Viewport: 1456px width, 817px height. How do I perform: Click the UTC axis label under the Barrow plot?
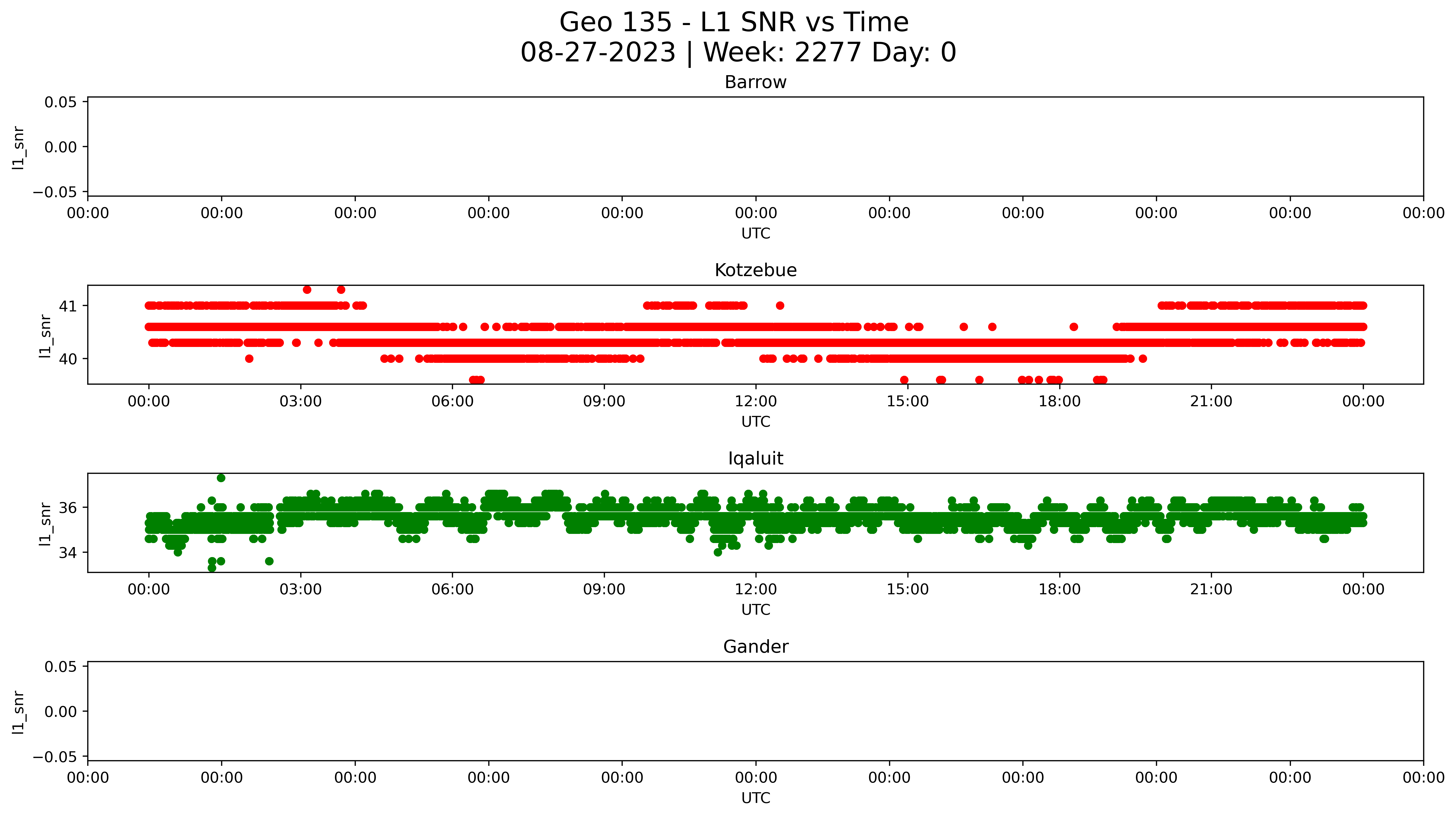pyautogui.click(x=756, y=234)
